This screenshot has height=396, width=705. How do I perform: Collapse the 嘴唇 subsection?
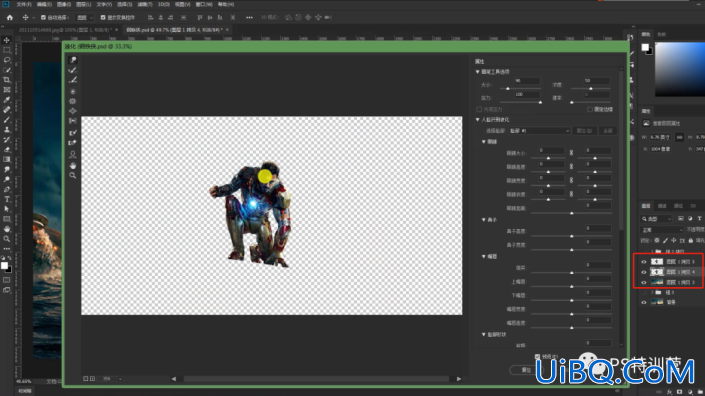(x=484, y=256)
